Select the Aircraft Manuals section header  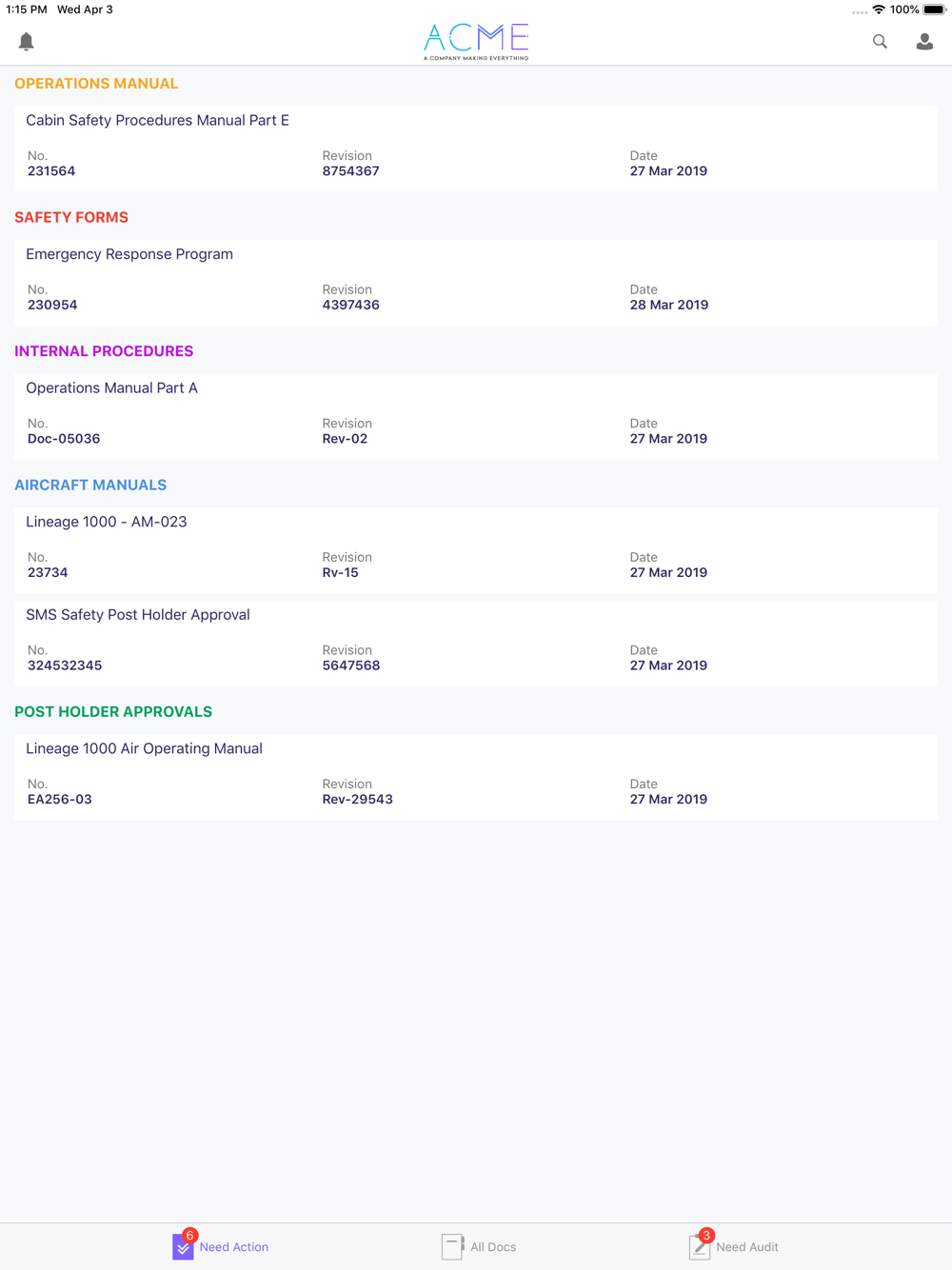pyautogui.click(x=90, y=486)
